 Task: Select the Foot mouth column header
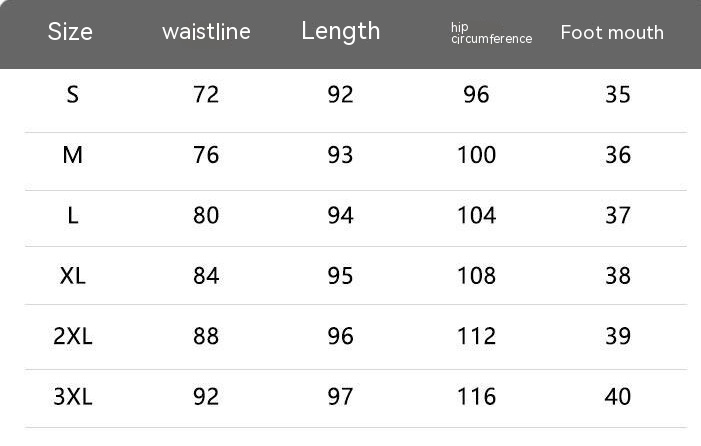612,32
